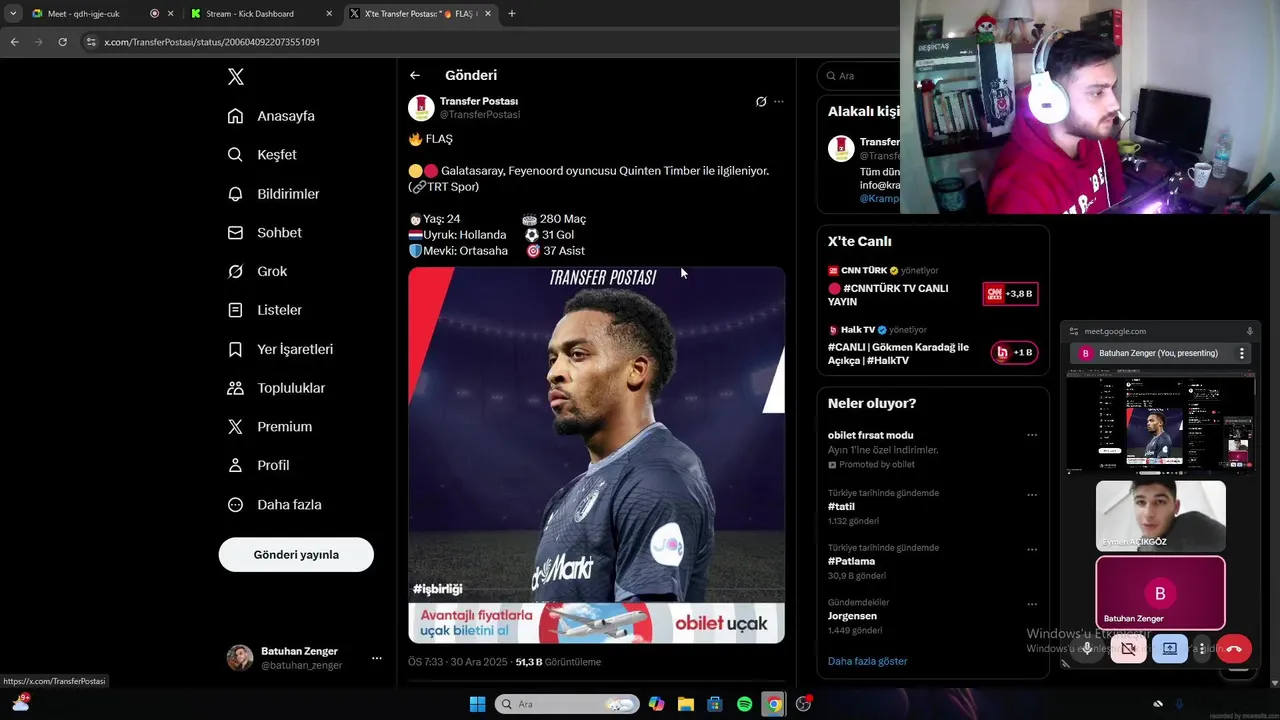1280x720 pixels.
Task: Click the site info icon in address bar
Action: pyautogui.click(x=91, y=42)
